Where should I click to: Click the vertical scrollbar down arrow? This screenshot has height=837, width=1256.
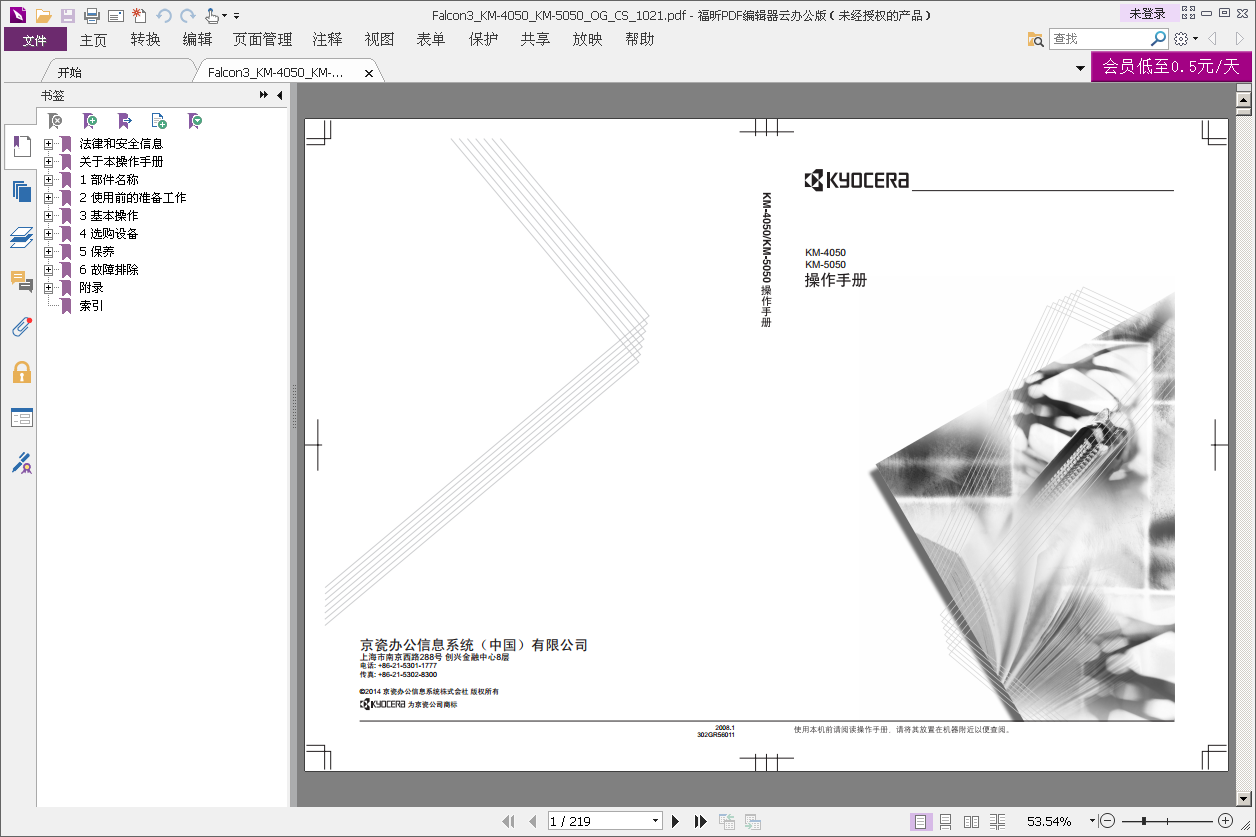tap(1244, 799)
